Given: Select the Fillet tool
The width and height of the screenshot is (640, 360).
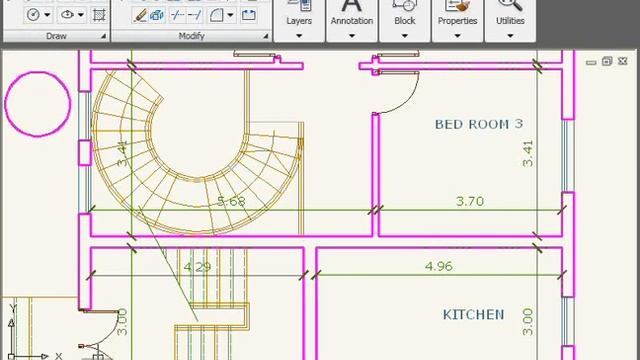Looking at the screenshot, I should (216, 15).
